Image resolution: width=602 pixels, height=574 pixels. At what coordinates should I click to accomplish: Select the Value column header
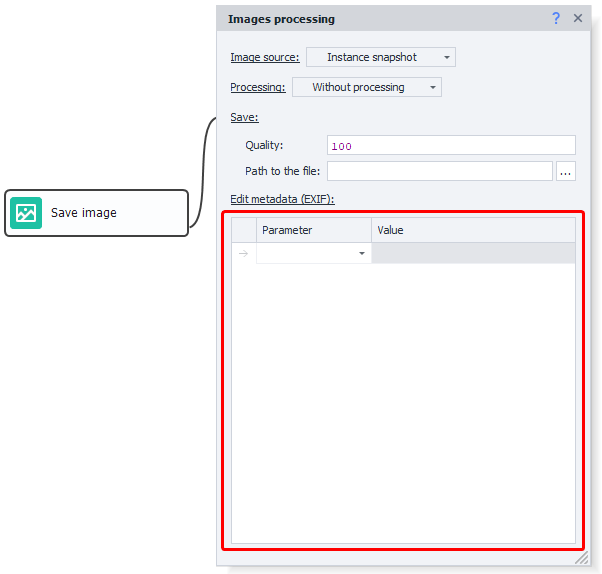tap(473, 230)
